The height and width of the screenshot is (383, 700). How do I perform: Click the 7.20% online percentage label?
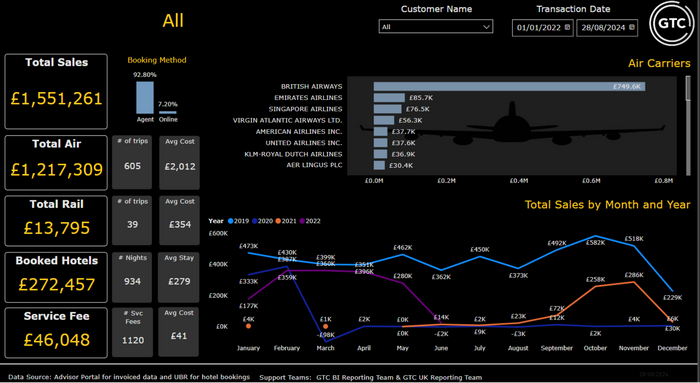(x=168, y=104)
